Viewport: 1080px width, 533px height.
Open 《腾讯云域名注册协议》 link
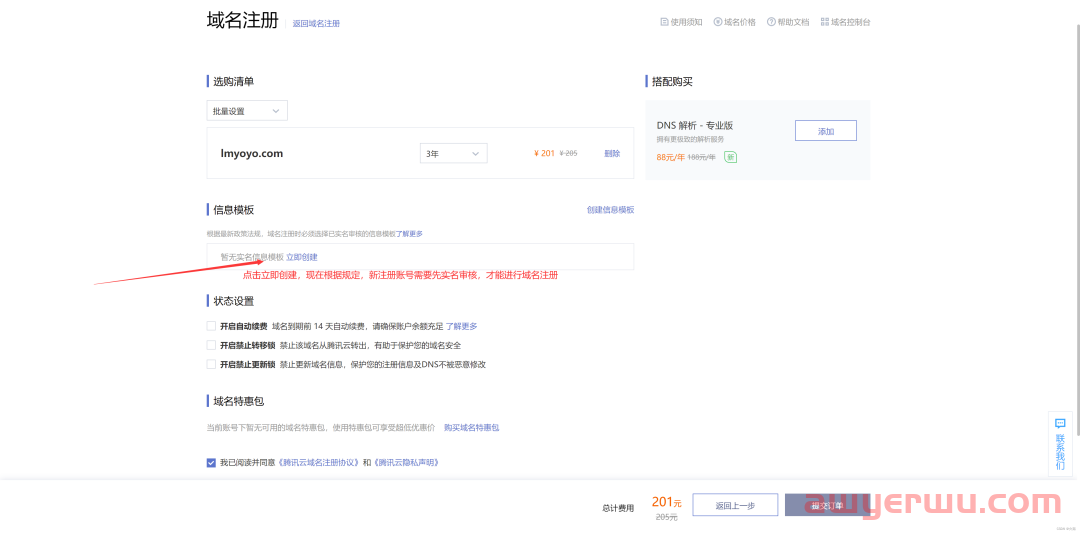pos(319,463)
